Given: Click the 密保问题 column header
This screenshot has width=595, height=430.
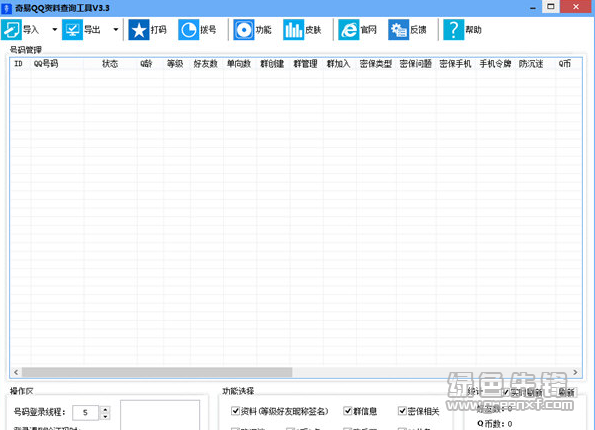Looking at the screenshot, I should click(x=416, y=64).
